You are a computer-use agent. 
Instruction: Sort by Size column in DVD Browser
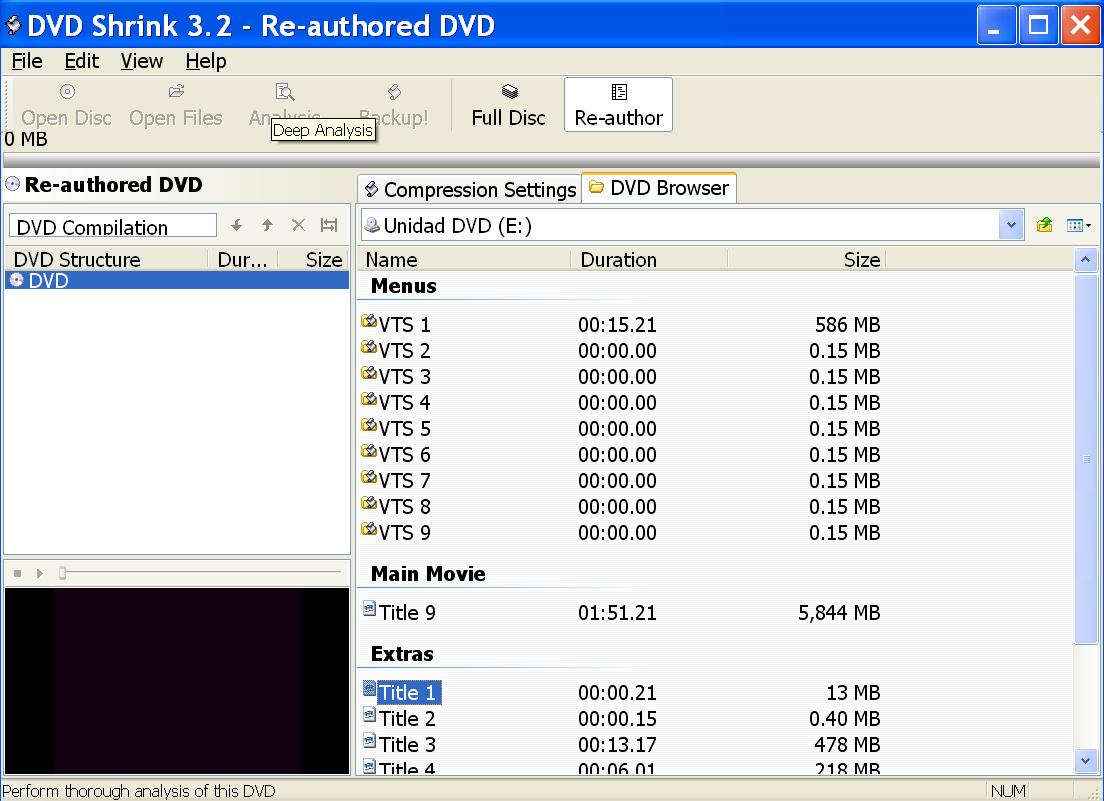point(806,260)
